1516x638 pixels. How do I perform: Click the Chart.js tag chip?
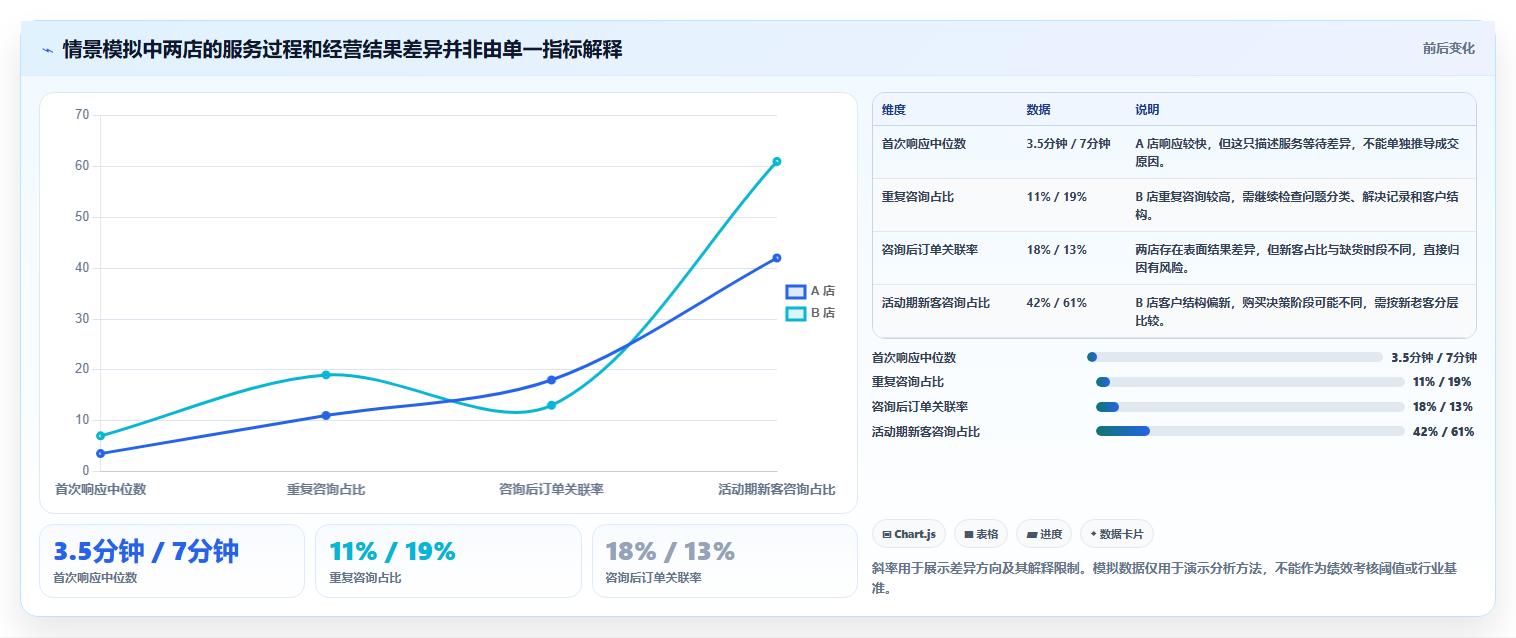(909, 534)
